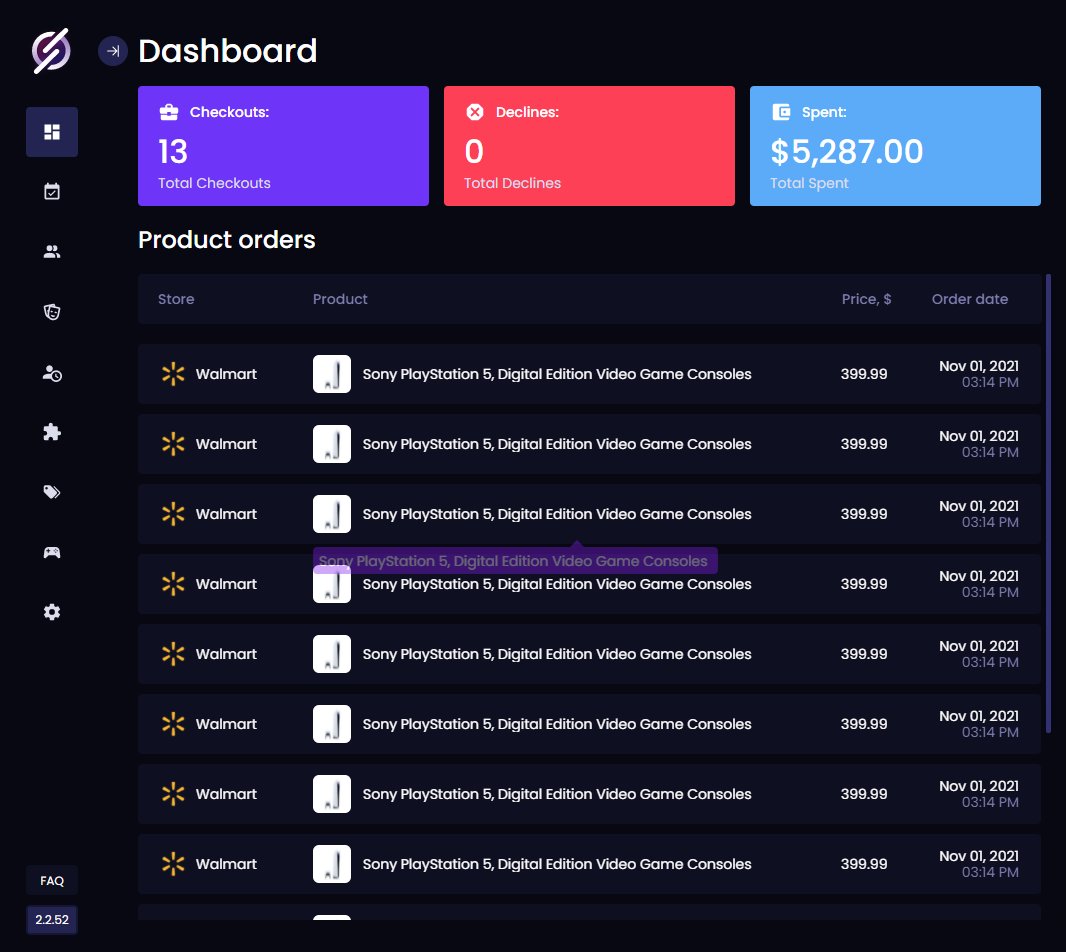
Task: Click the Order date column header
Action: click(969, 299)
